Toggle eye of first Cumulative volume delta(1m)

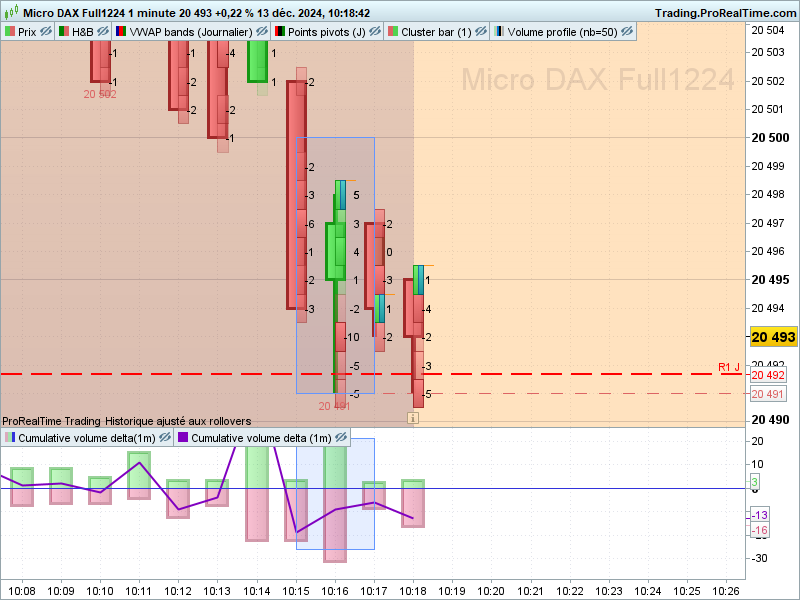pos(165,437)
